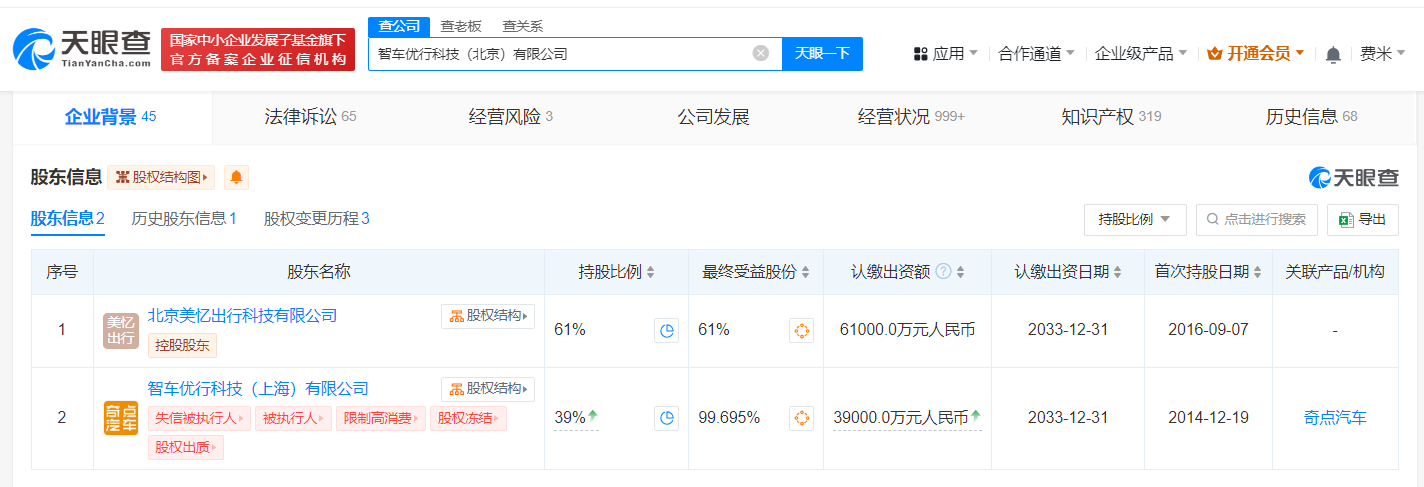1424x487 pixels.
Task: Open the 北京美亿出行科技有限公司 link
Action: (x=243, y=316)
